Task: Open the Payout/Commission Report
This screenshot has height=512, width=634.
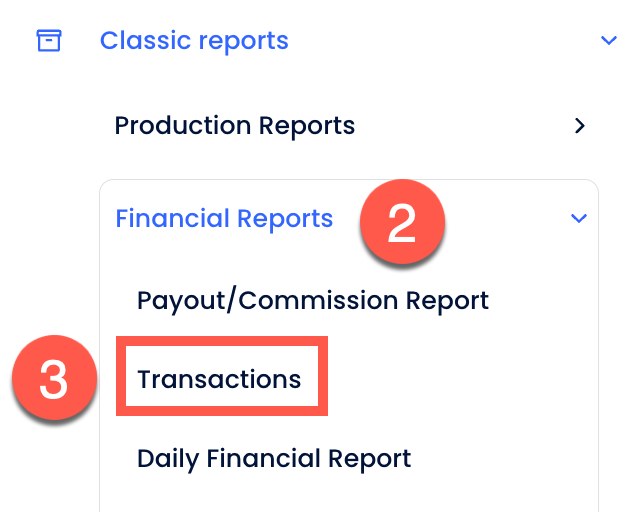Action: [x=312, y=300]
